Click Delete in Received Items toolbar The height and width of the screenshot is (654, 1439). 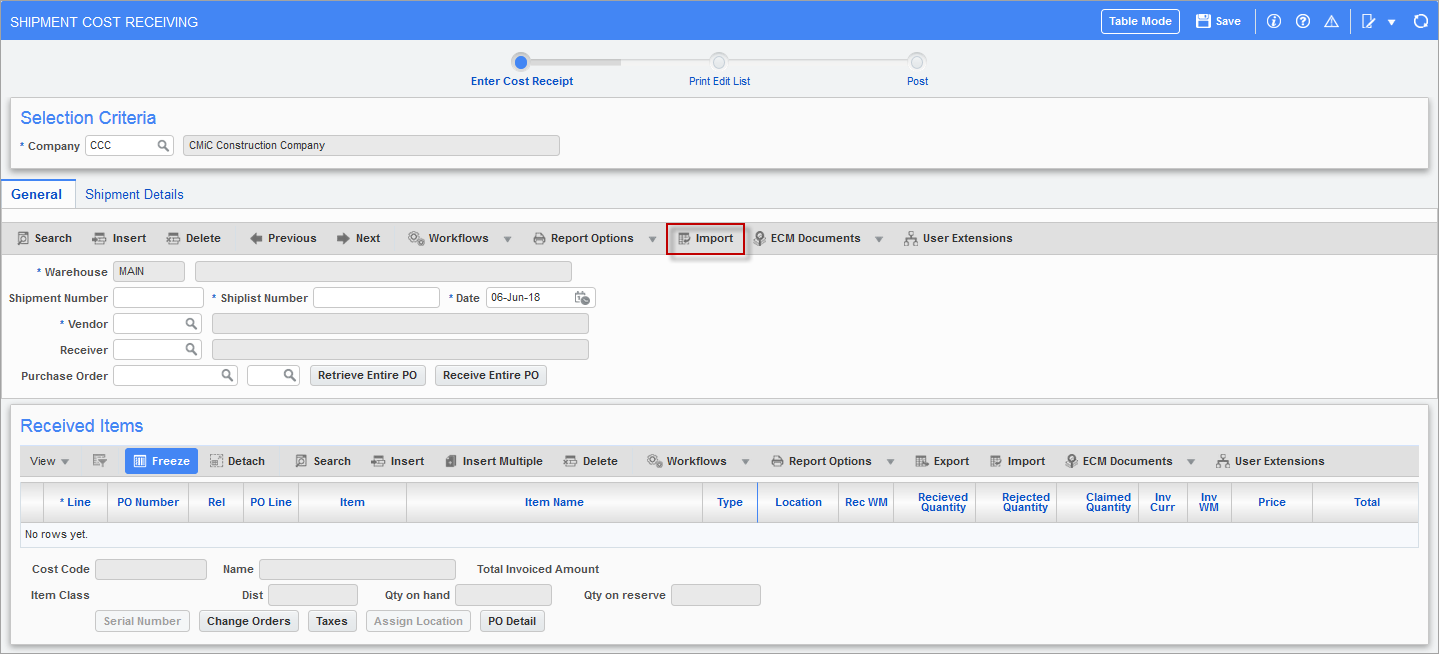pos(590,461)
